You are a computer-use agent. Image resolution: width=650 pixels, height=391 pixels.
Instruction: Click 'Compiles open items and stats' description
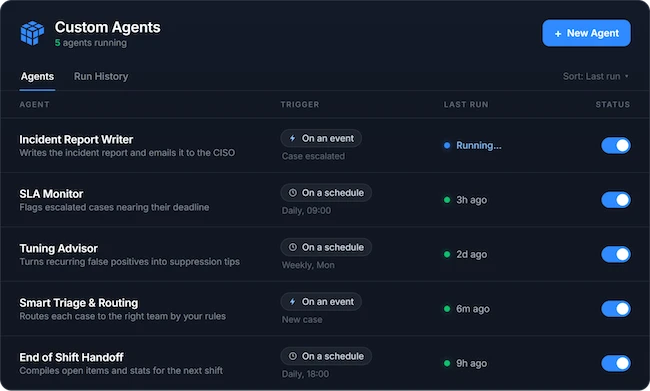pos(121,371)
